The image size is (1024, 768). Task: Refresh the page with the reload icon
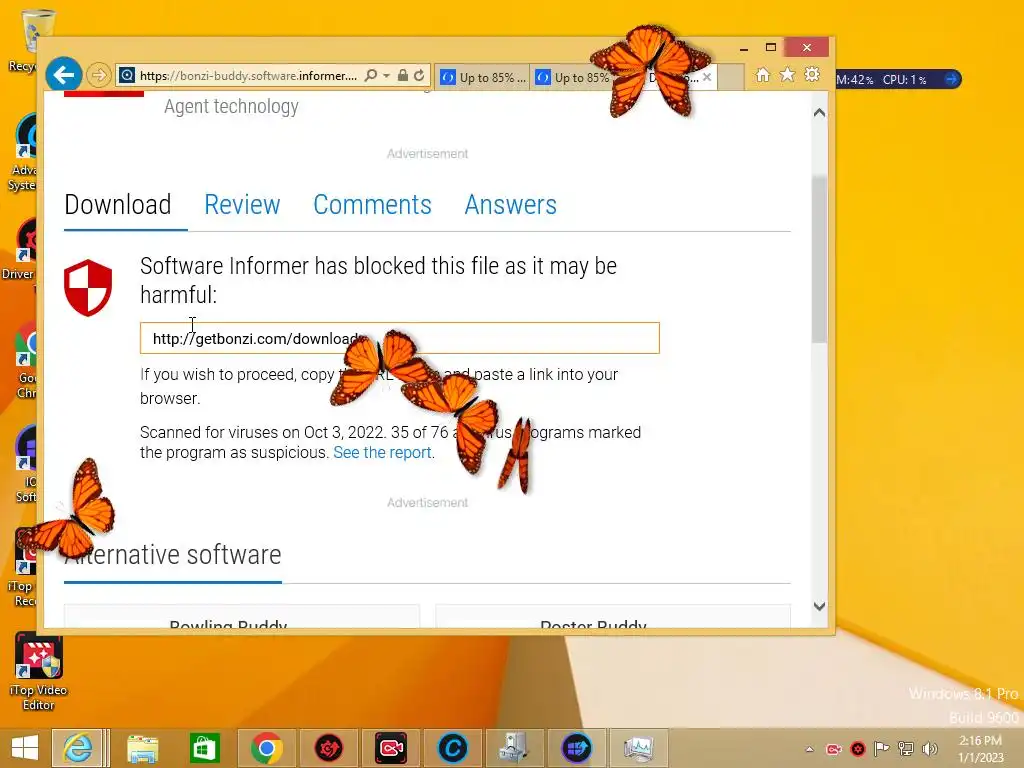click(419, 76)
